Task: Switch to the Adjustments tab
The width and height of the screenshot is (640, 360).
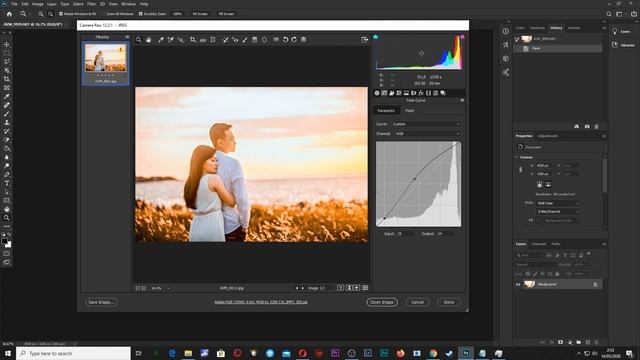Action: click(547, 136)
